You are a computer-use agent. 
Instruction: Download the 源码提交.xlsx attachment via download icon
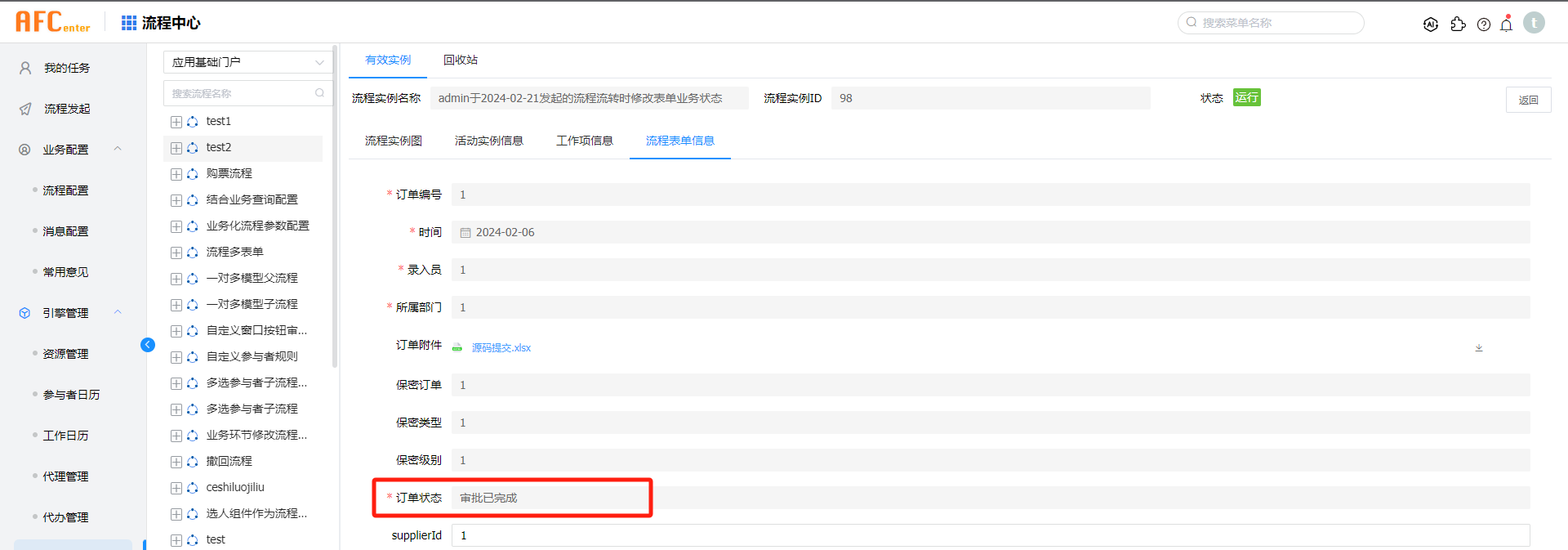coord(1478,347)
